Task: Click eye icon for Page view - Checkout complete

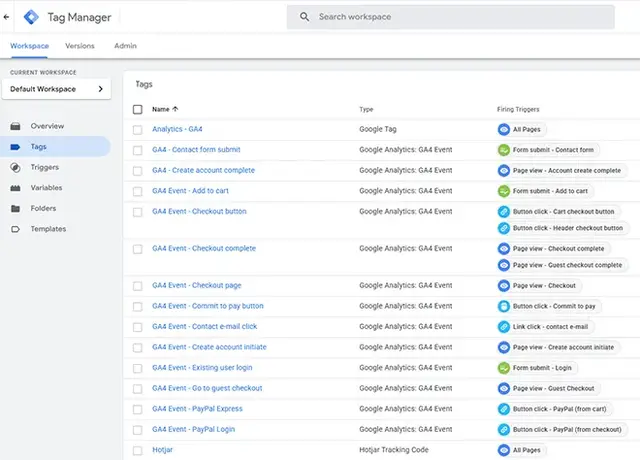Action: [504, 249]
